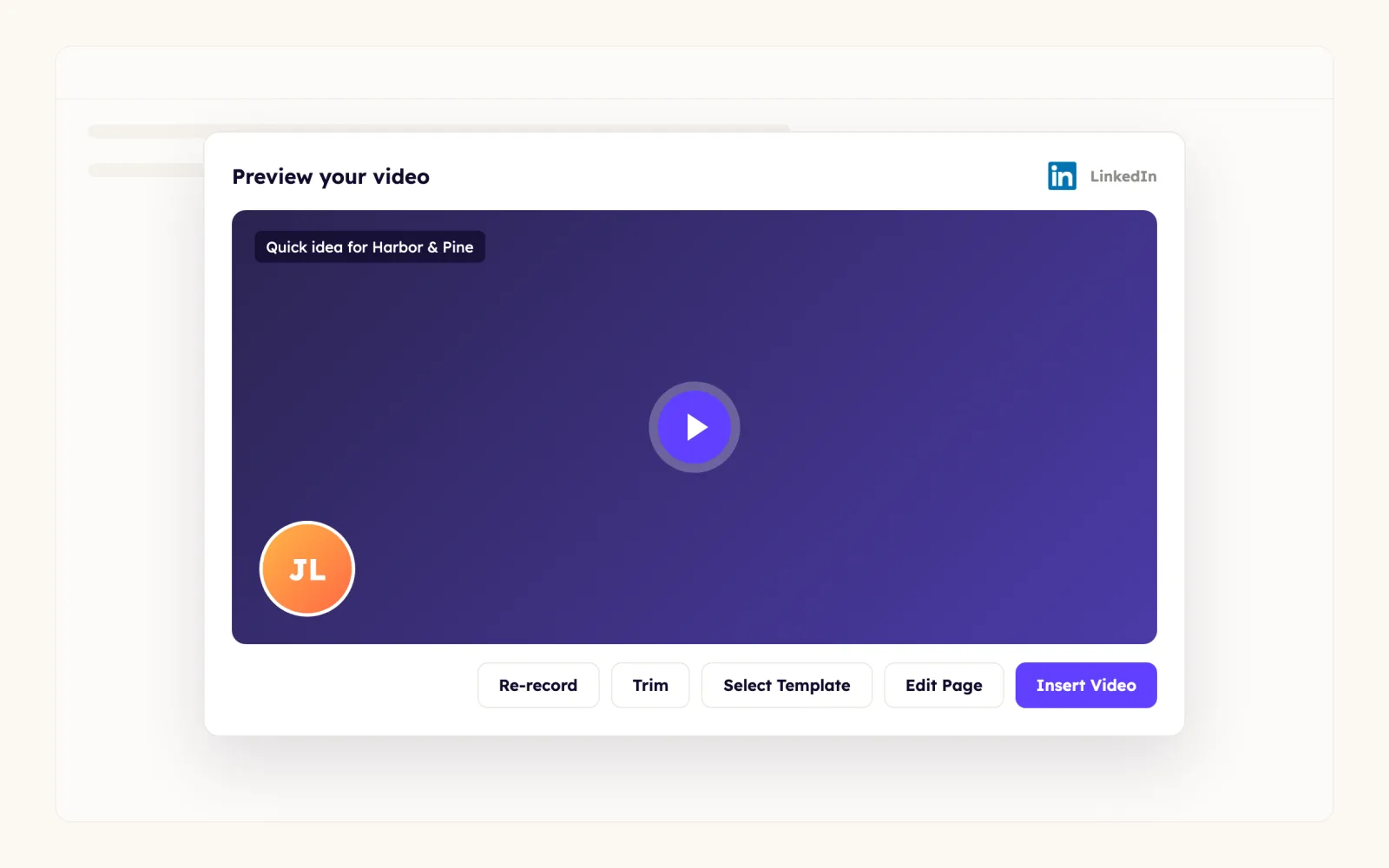Click the LinkedIn text label
Image resolution: width=1389 pixels, height=868 pixels.
(1123, 176)
